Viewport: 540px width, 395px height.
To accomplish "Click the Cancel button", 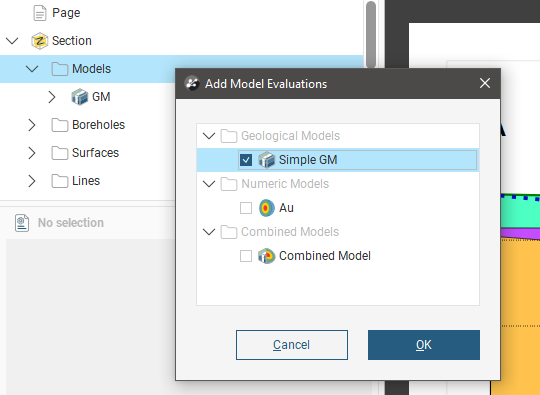I will (x=292, y=345).
